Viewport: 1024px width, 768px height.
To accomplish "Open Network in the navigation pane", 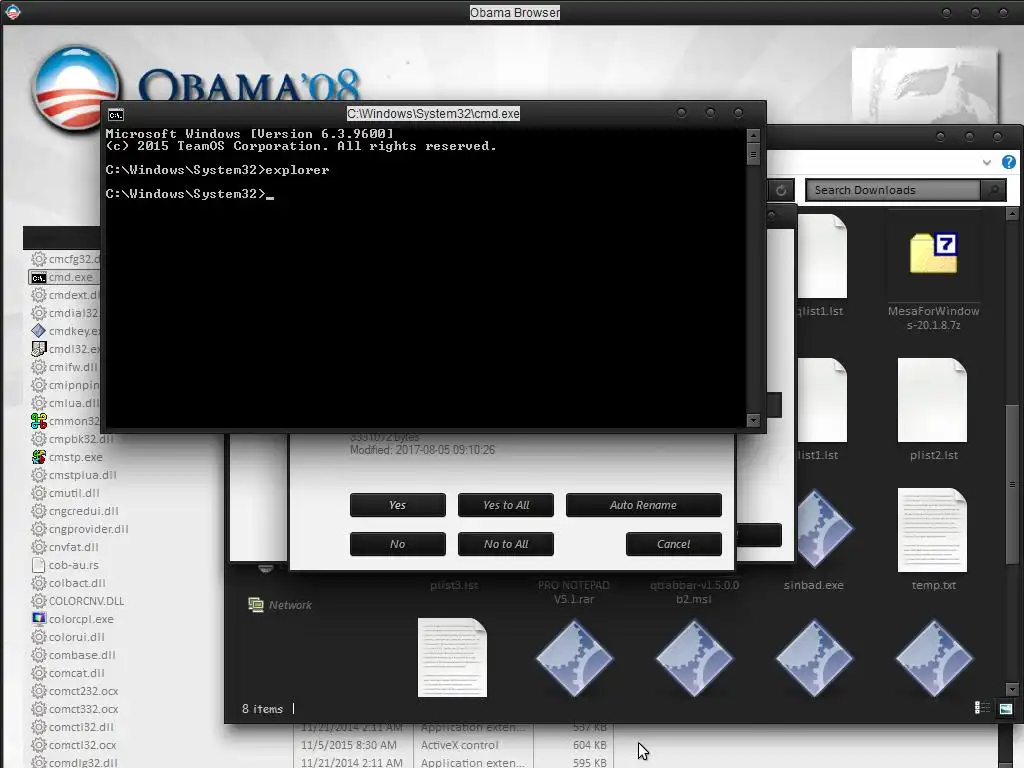I will (280, 605).
